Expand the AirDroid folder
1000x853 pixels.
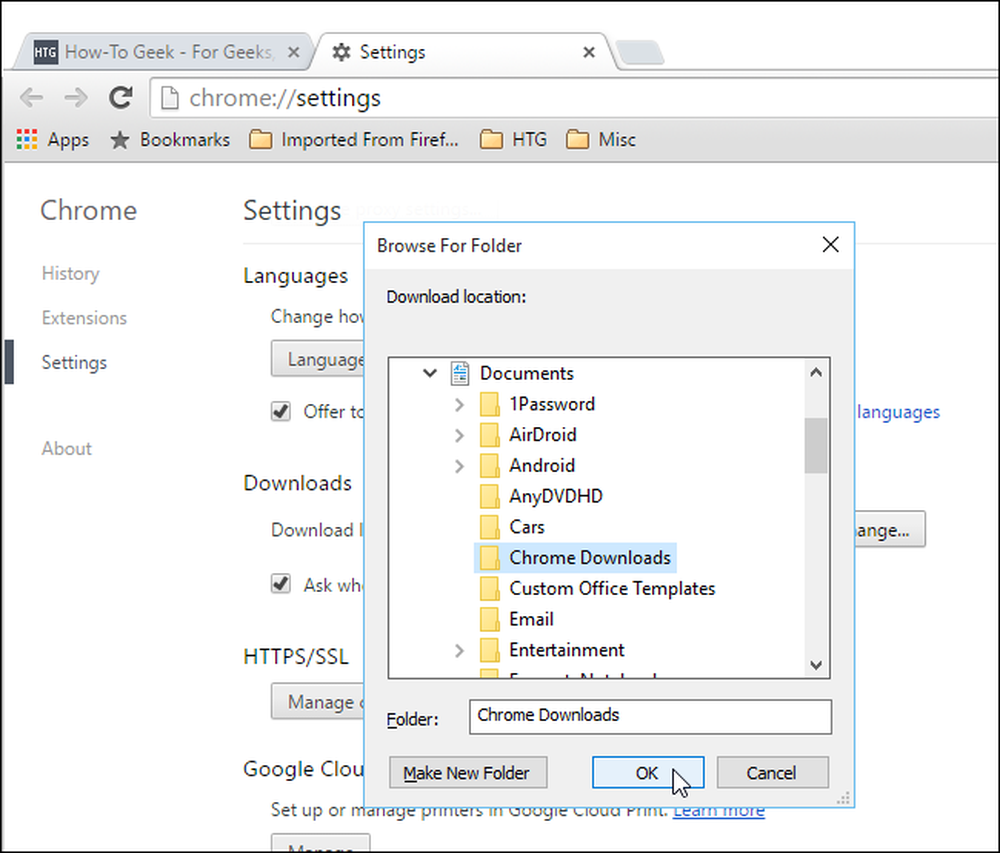coord(459,435)
